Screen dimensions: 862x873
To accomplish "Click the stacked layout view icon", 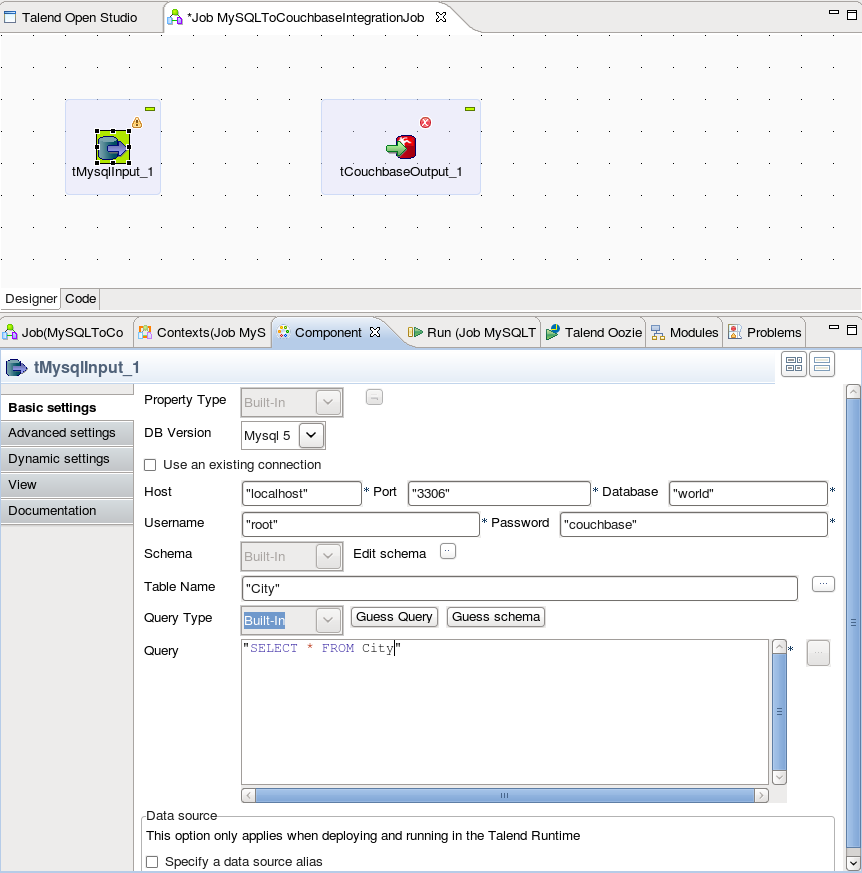I will (822, 365).
